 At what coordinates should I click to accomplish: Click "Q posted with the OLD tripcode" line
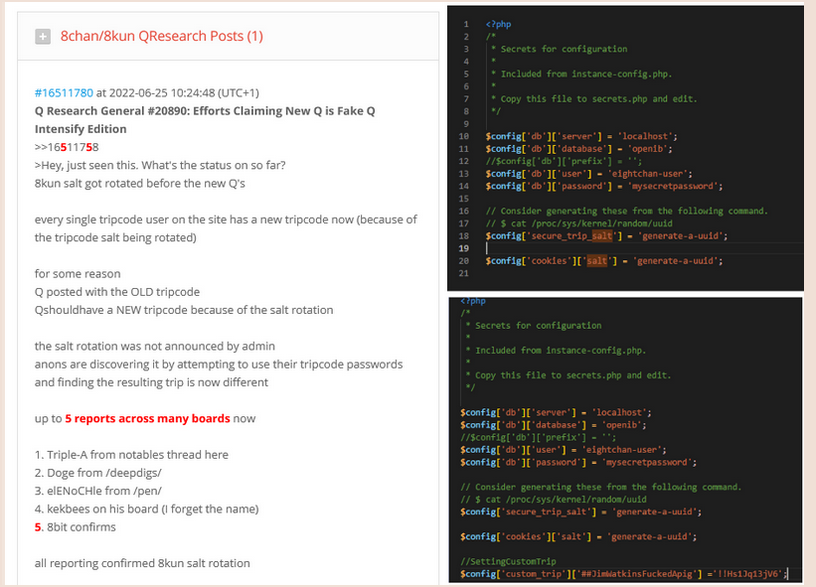pos(117,292)
